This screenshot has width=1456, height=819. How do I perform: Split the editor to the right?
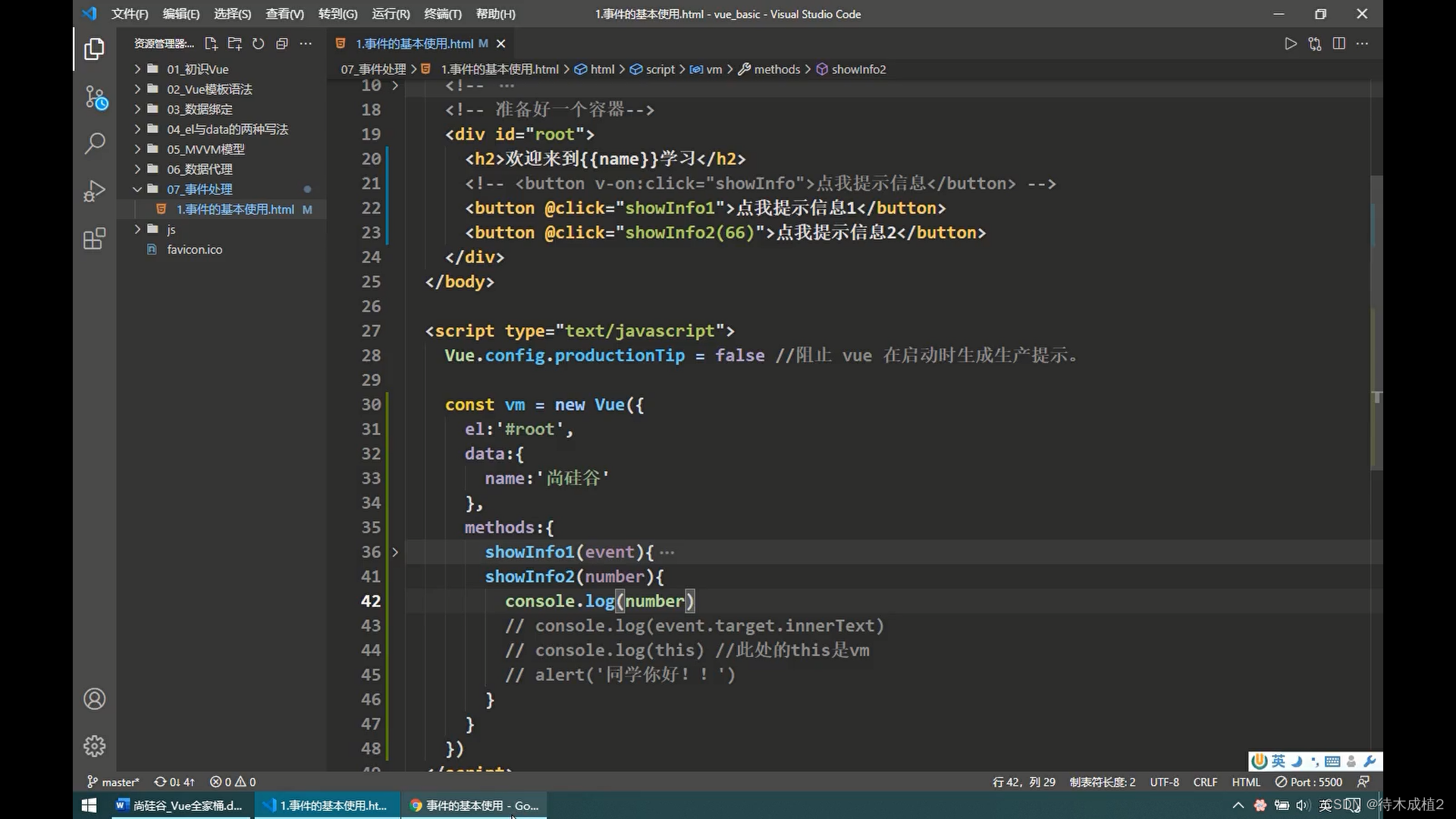point(1339,44)
